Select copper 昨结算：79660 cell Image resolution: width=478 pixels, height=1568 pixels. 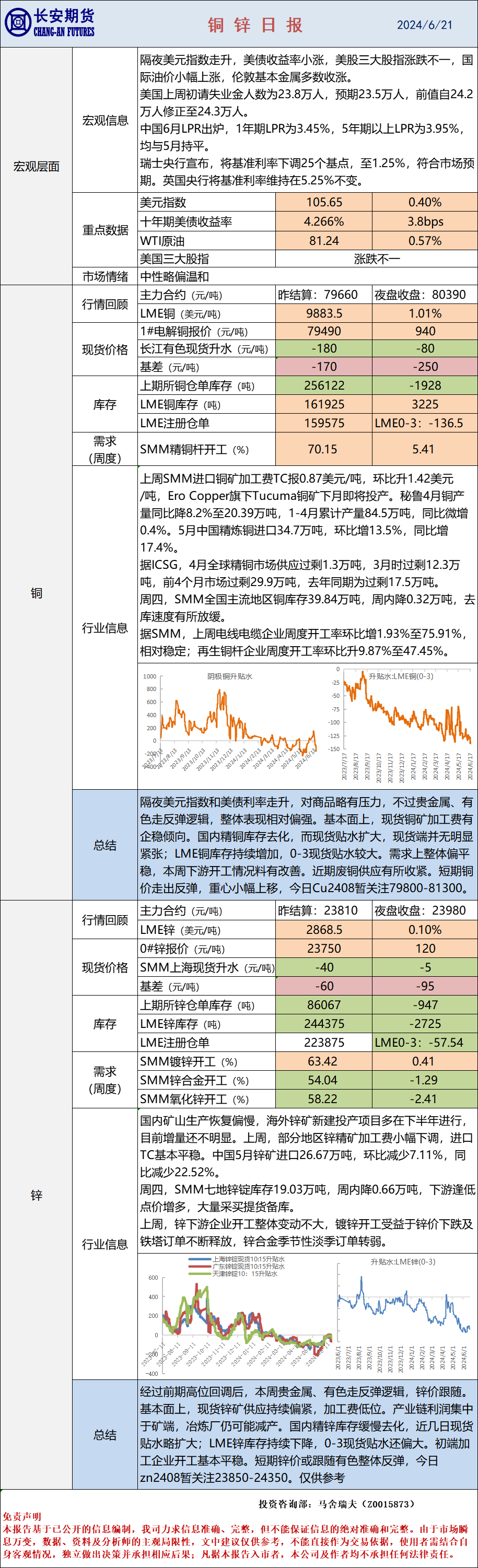324,295
